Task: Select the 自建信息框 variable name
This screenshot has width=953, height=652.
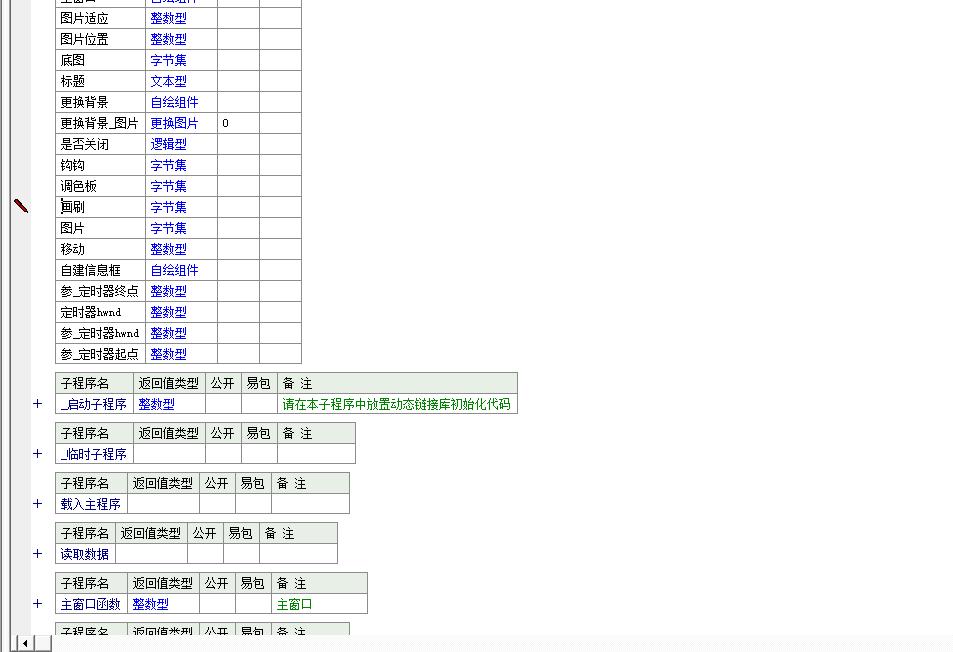Action: pyautogui.click(x=91, y=270)
